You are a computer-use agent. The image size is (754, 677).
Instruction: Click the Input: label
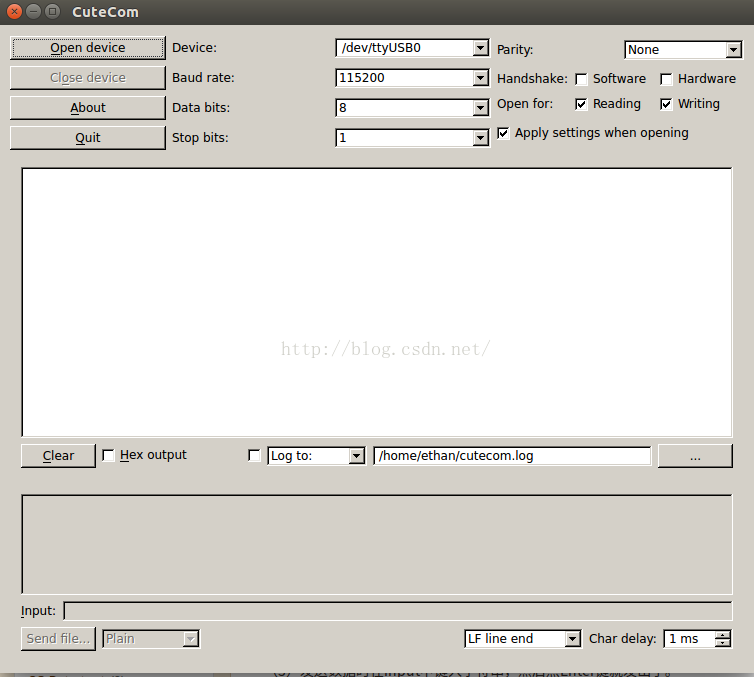point(38,611)
